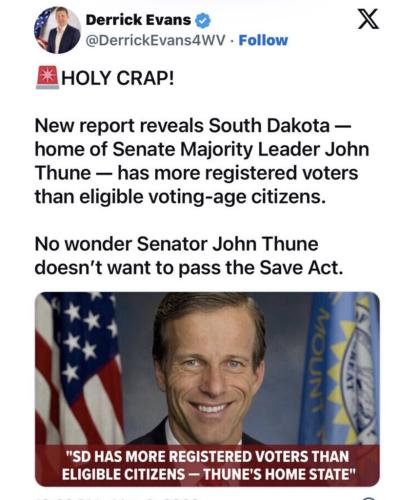Viewport: 418px width, 500px height.
Task: Open the Derrick Evans display name link
Action: click(x=138, y=20)
